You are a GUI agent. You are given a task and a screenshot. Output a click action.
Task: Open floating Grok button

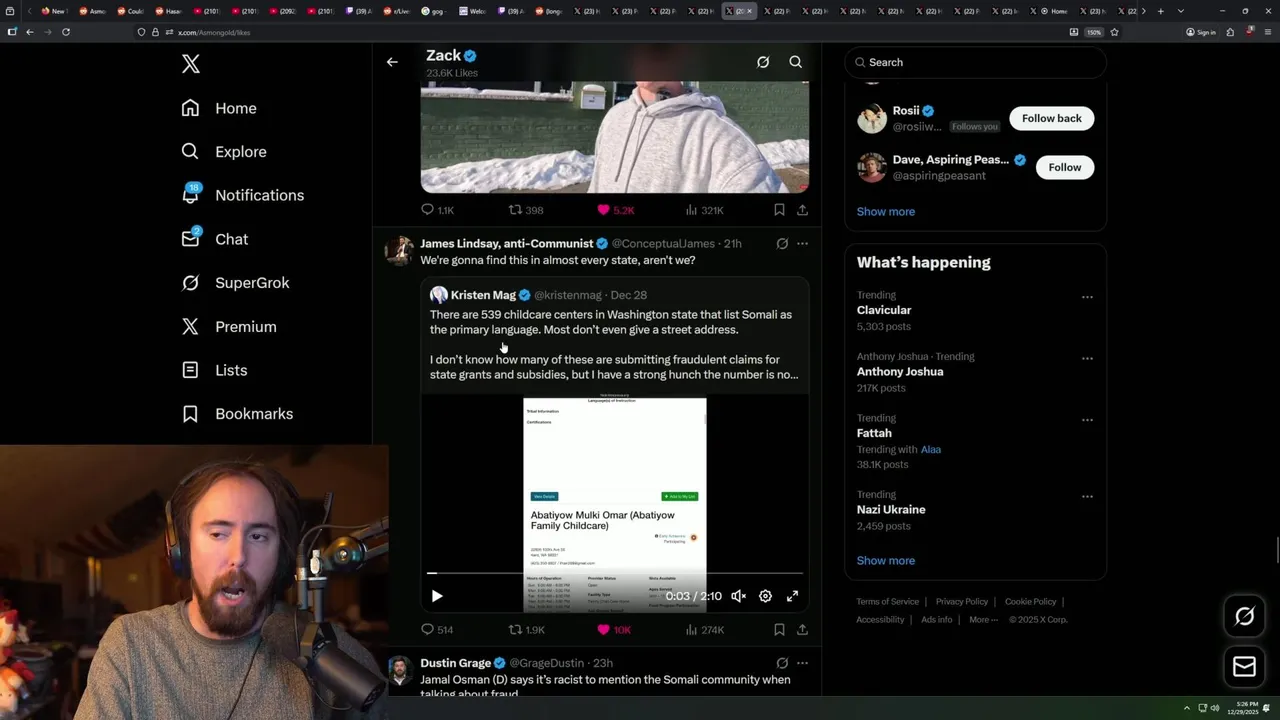pyautogui.click(x=1244, y=617)
